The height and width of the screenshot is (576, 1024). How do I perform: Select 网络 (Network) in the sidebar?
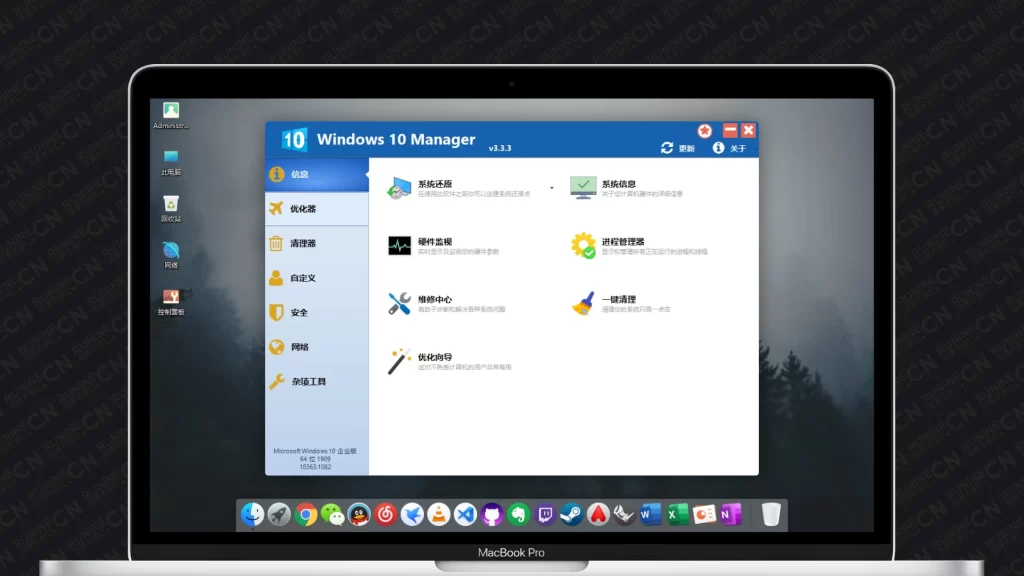click(299, 347)
